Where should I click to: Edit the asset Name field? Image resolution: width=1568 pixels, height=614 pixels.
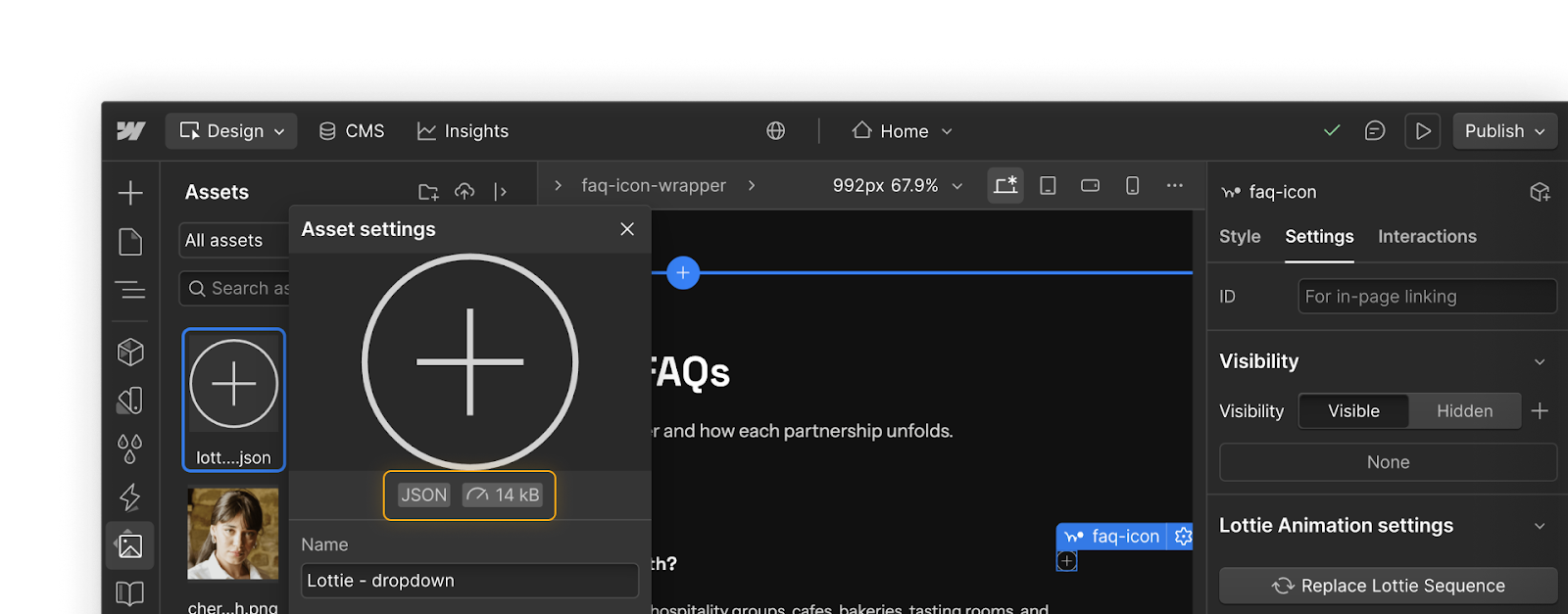click(x=469, y=581)
